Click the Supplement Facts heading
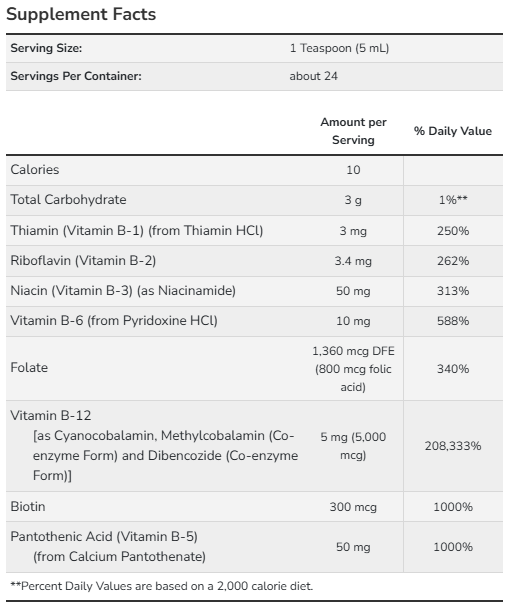Screen dimensions: 511x607 [x=81, y=15]
